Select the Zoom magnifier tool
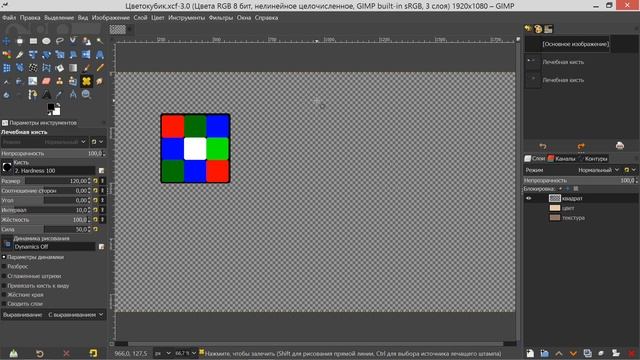The height and width of the screenshot is (360, 640). tap(86, 95)
